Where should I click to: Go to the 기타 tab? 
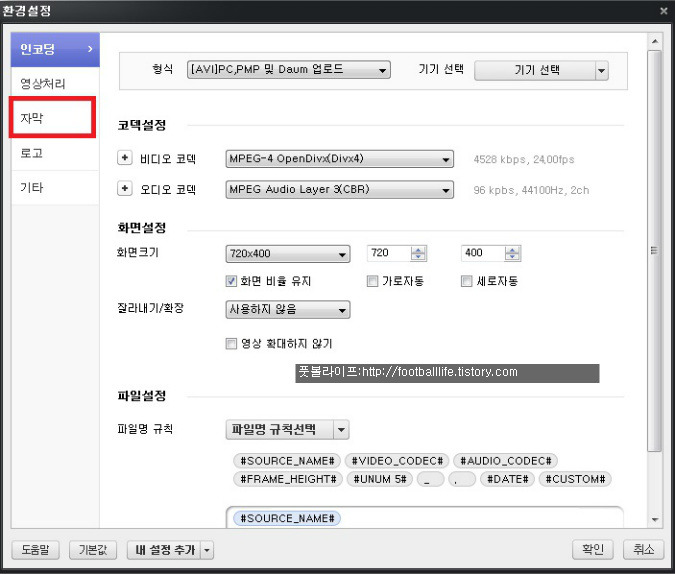click(55, 187)
